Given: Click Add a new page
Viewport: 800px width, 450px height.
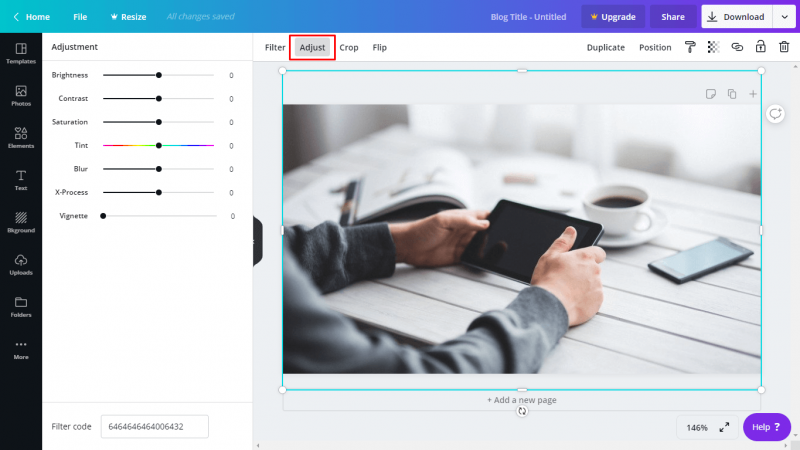Looking at the screenshot, I should pyautogui.click(x=522, y=400).
